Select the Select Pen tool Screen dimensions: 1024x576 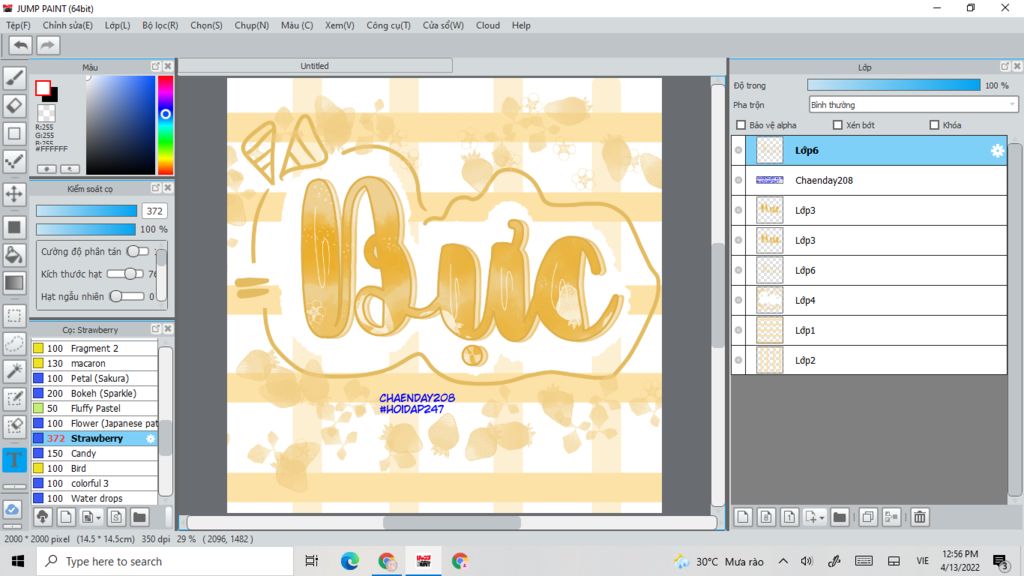[14, 399]
